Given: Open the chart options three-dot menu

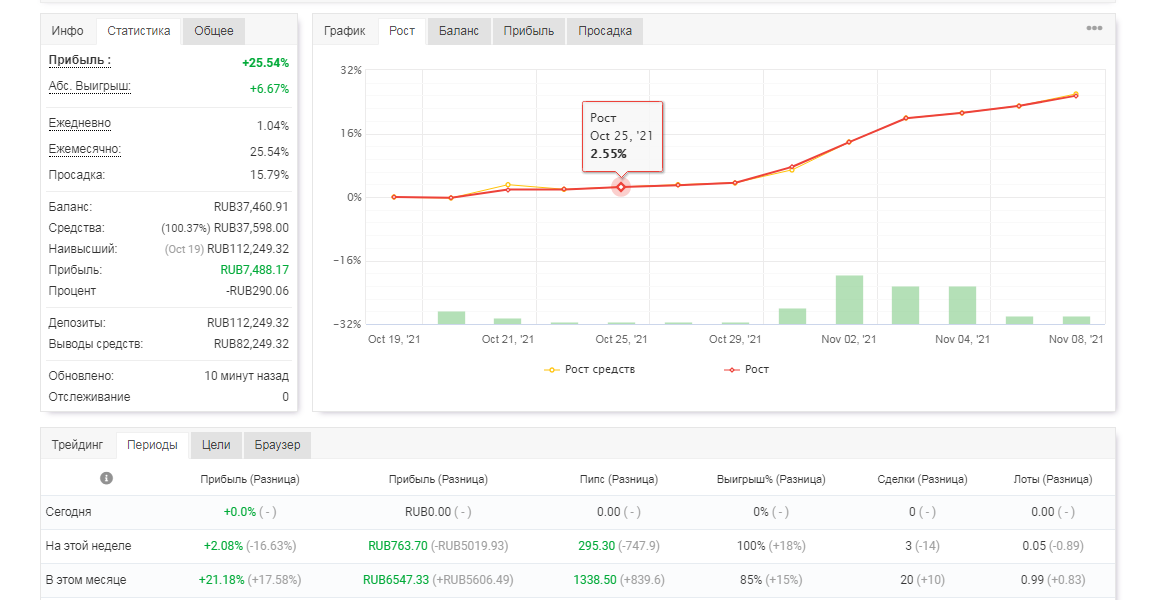Looking at the screenshot, I should (x=1094, y=28).
